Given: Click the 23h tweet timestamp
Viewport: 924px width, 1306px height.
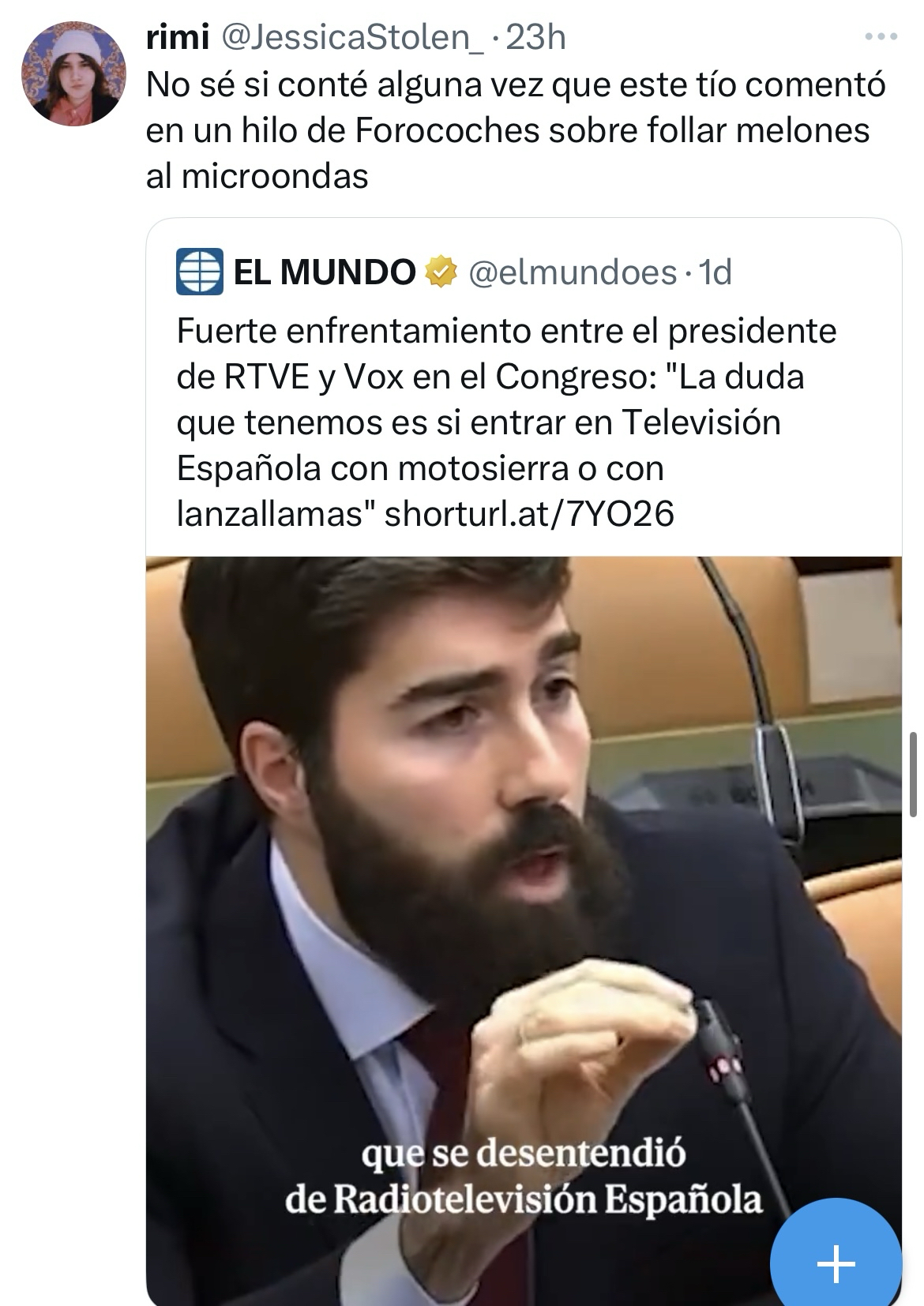Looking at the screenshot, I should [535, 37].
